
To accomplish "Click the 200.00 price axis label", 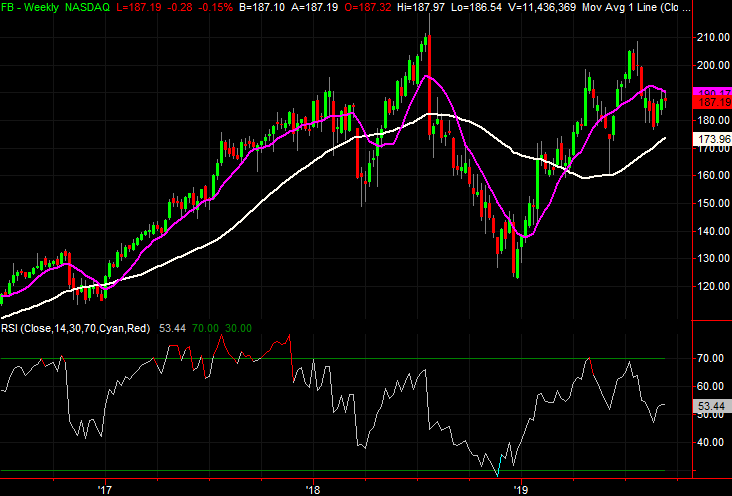I will (713, 65).
